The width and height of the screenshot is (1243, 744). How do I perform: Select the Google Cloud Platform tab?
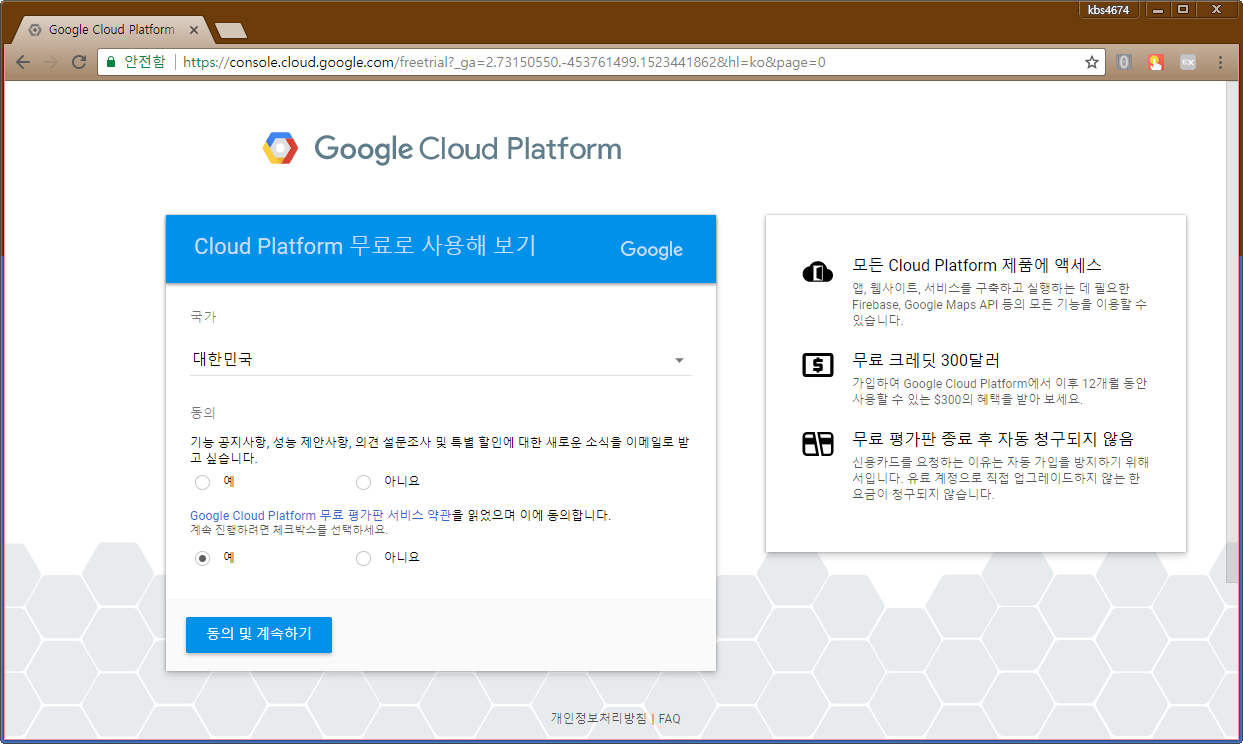point(110,30)
